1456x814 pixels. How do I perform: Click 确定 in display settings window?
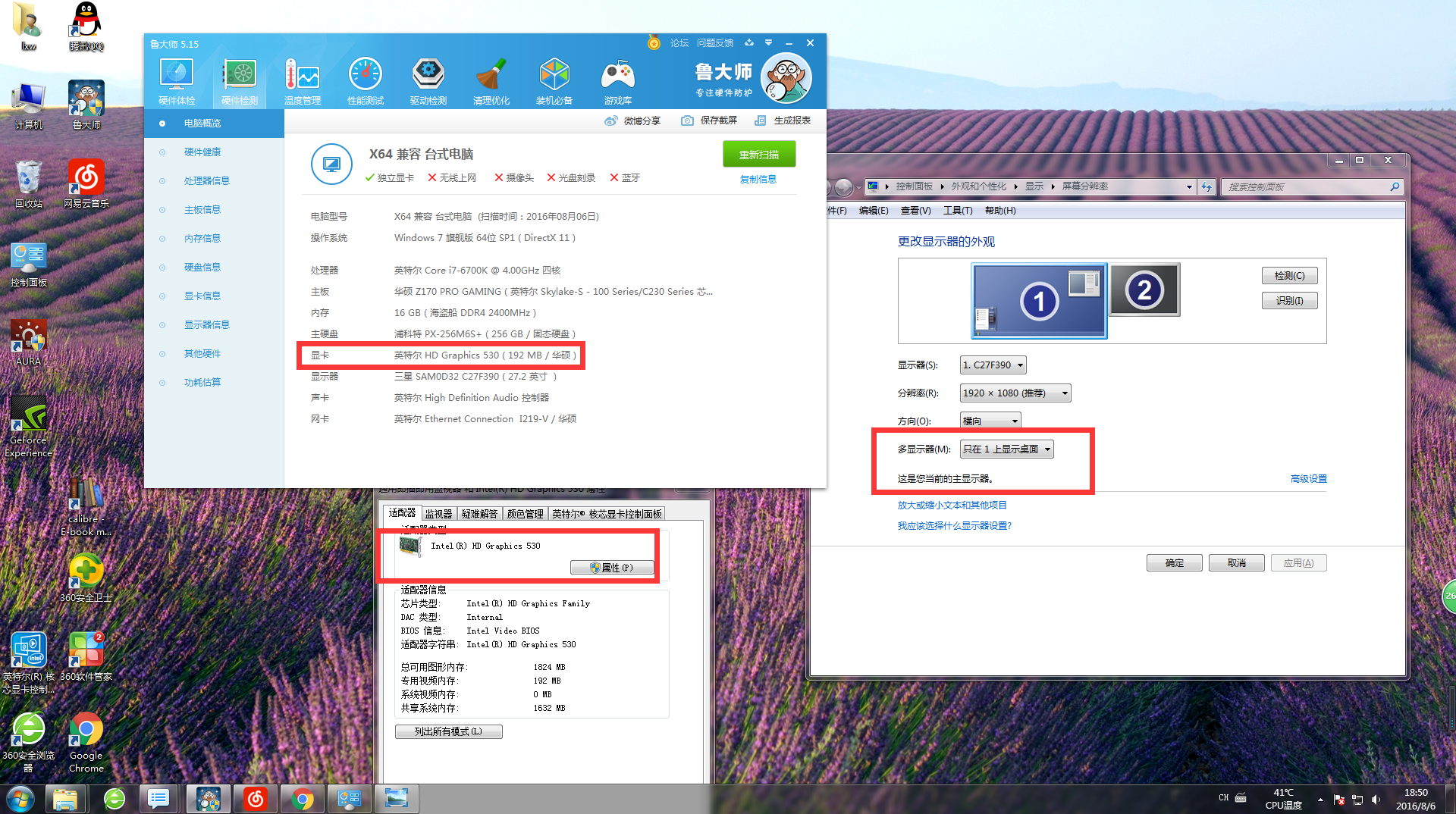coord(1175,563)
